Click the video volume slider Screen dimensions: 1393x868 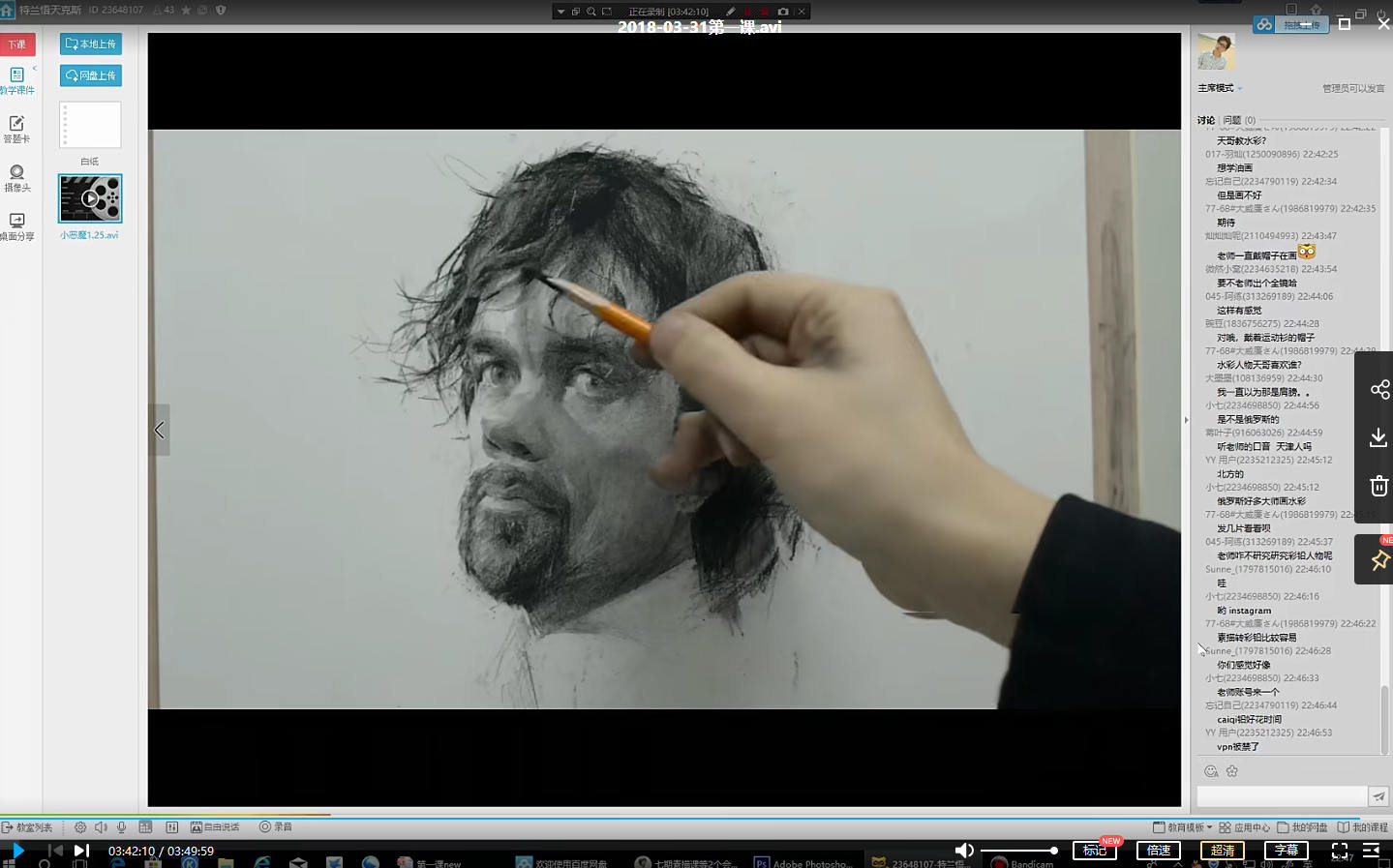[1018, 851]
